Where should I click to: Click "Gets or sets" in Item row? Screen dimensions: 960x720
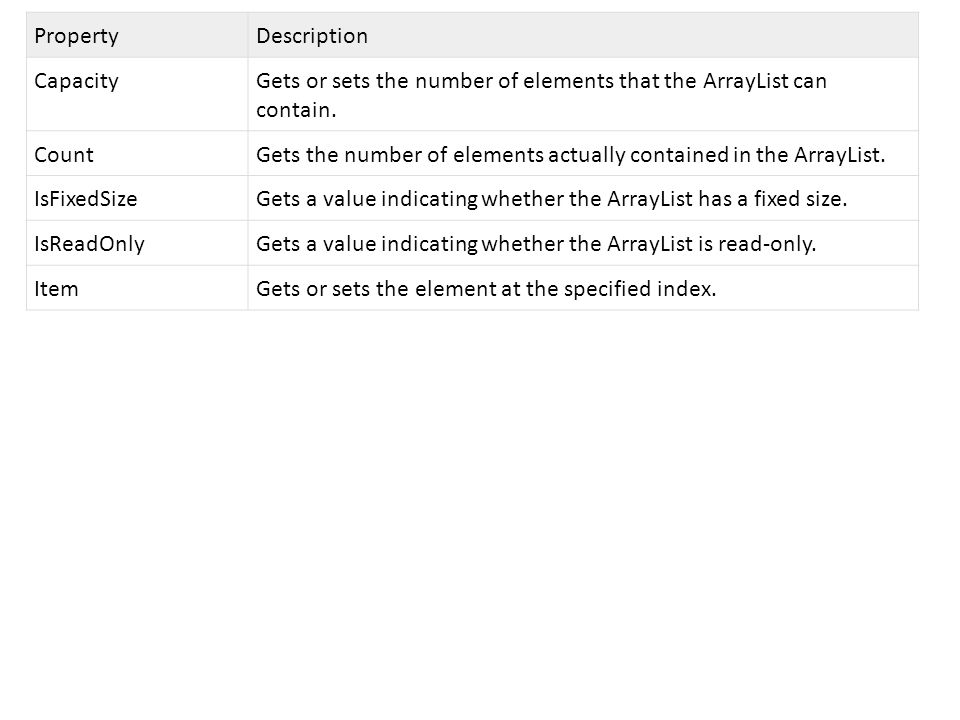click(x=313, y=289)
